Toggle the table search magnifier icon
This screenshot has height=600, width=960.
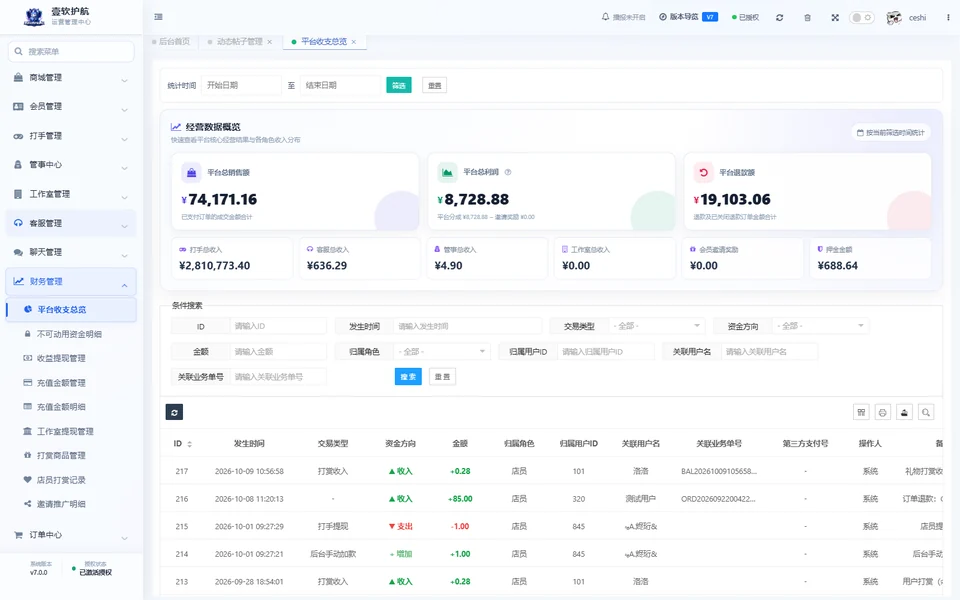click(x=926, y=412)
